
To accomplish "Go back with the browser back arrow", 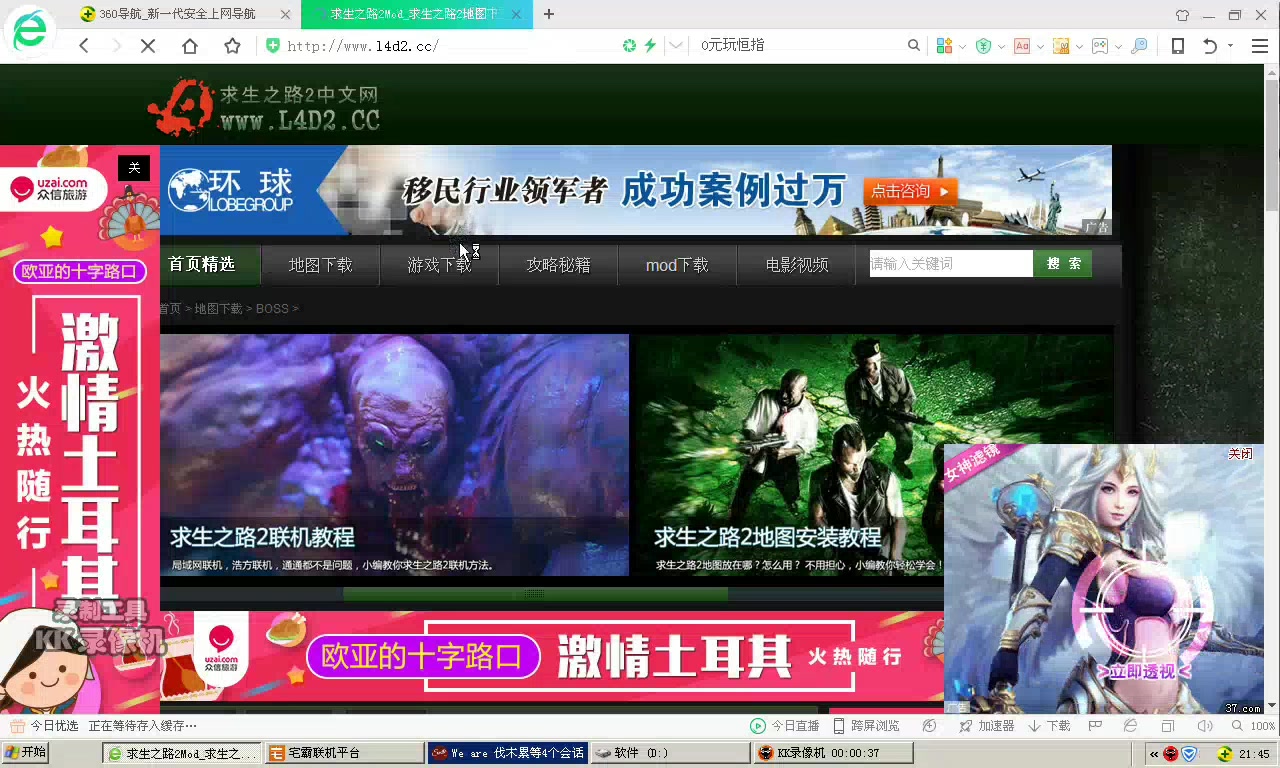I will (84, 46).
